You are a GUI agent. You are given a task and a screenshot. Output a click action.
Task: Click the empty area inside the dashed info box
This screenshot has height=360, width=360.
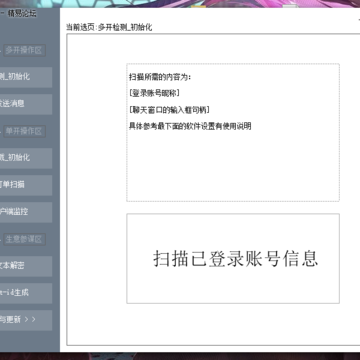tap(233, 167)
